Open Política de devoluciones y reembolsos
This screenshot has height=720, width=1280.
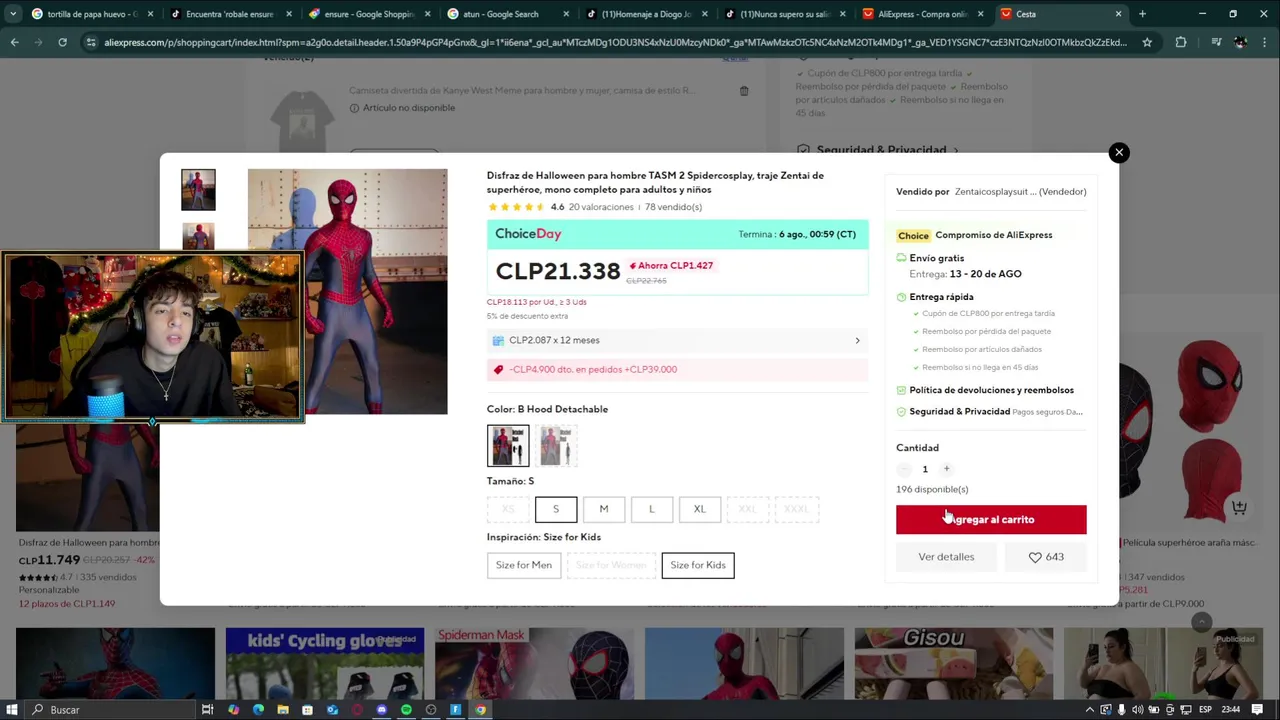991,390
